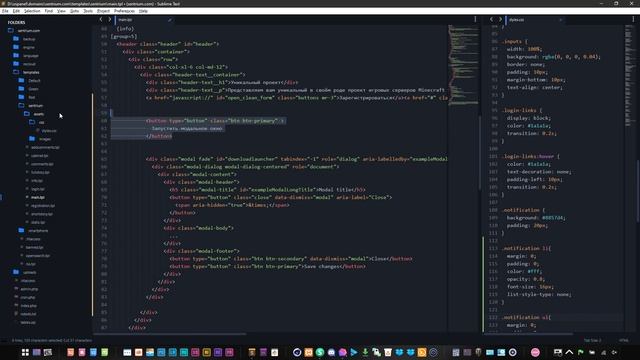Open tab list dropdown of right pane
The image size is (640, 360).
[x=633, y=19]
